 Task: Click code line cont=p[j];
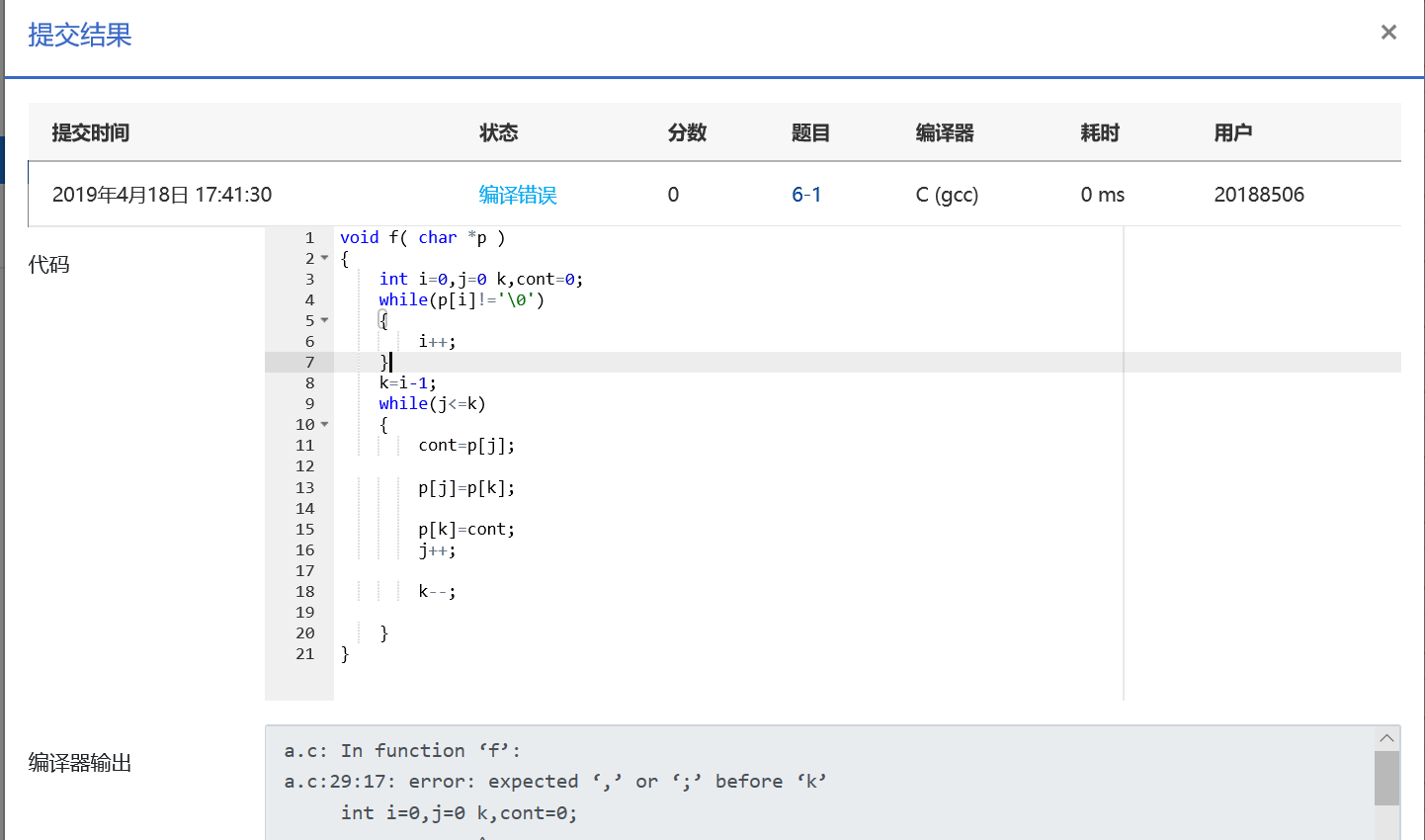tap(466, 445)
